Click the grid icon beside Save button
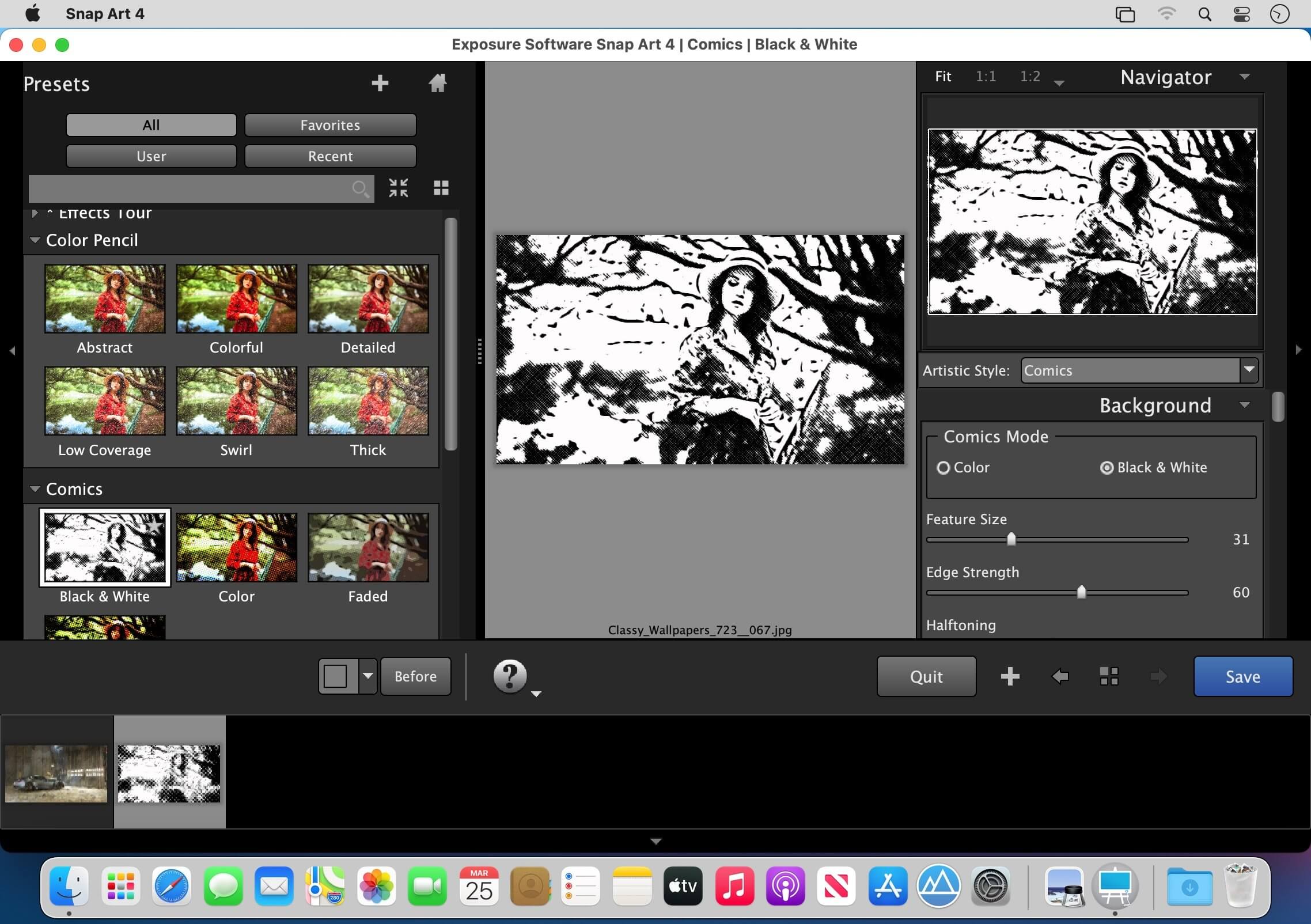This screenshot has width=1311, height=924. coord(1109,676)
